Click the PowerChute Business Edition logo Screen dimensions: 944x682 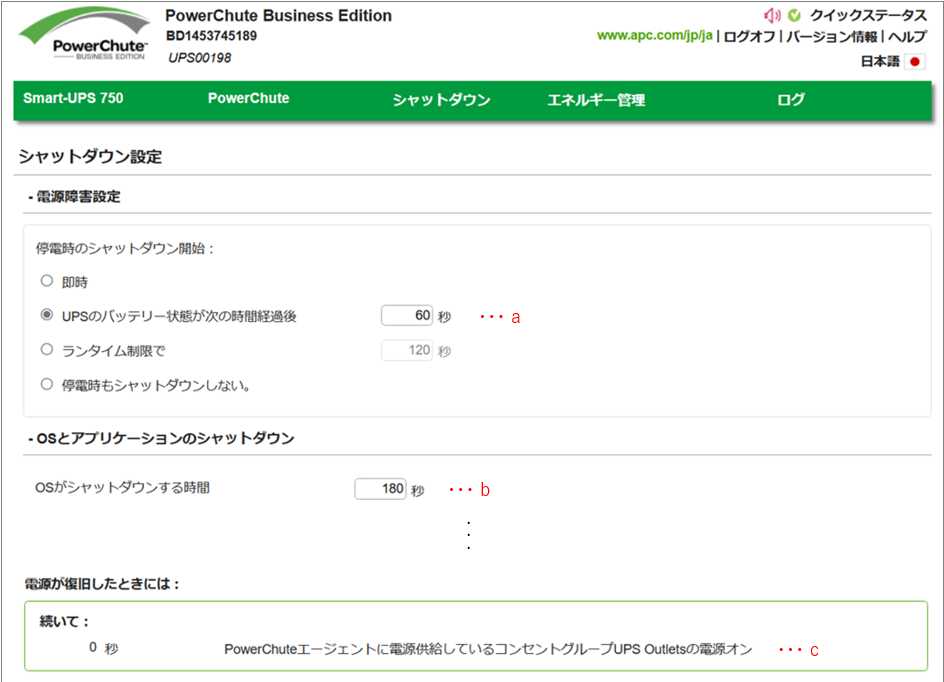[84, 34]
